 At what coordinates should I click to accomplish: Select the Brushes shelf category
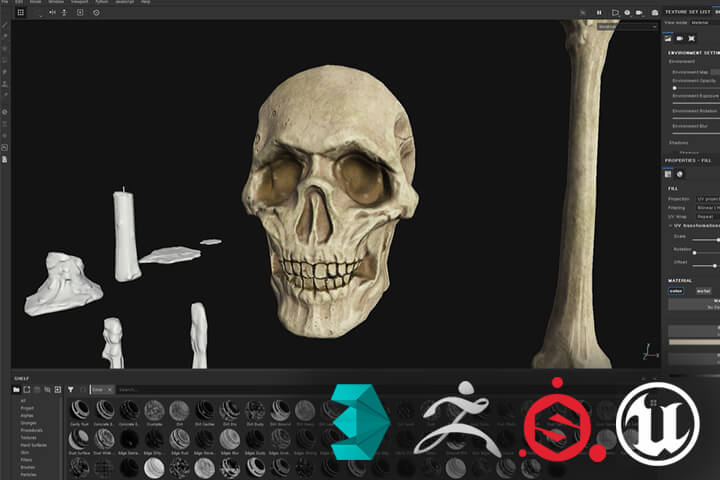(x=28, y=467)
